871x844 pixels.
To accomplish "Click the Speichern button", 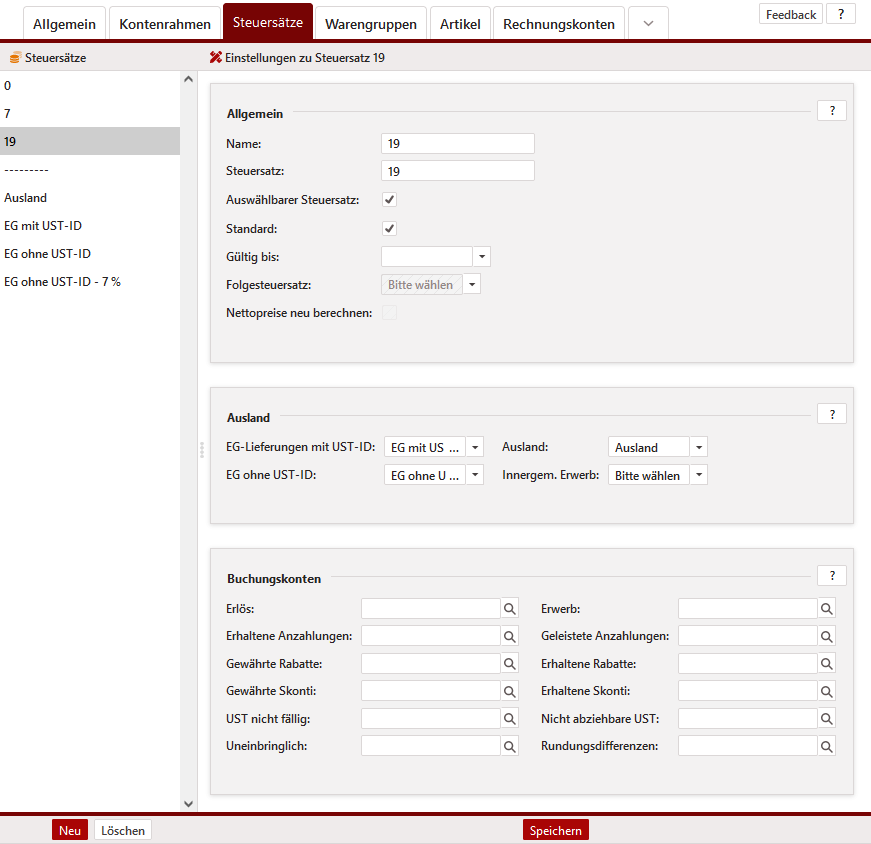I will click(555, 830).
